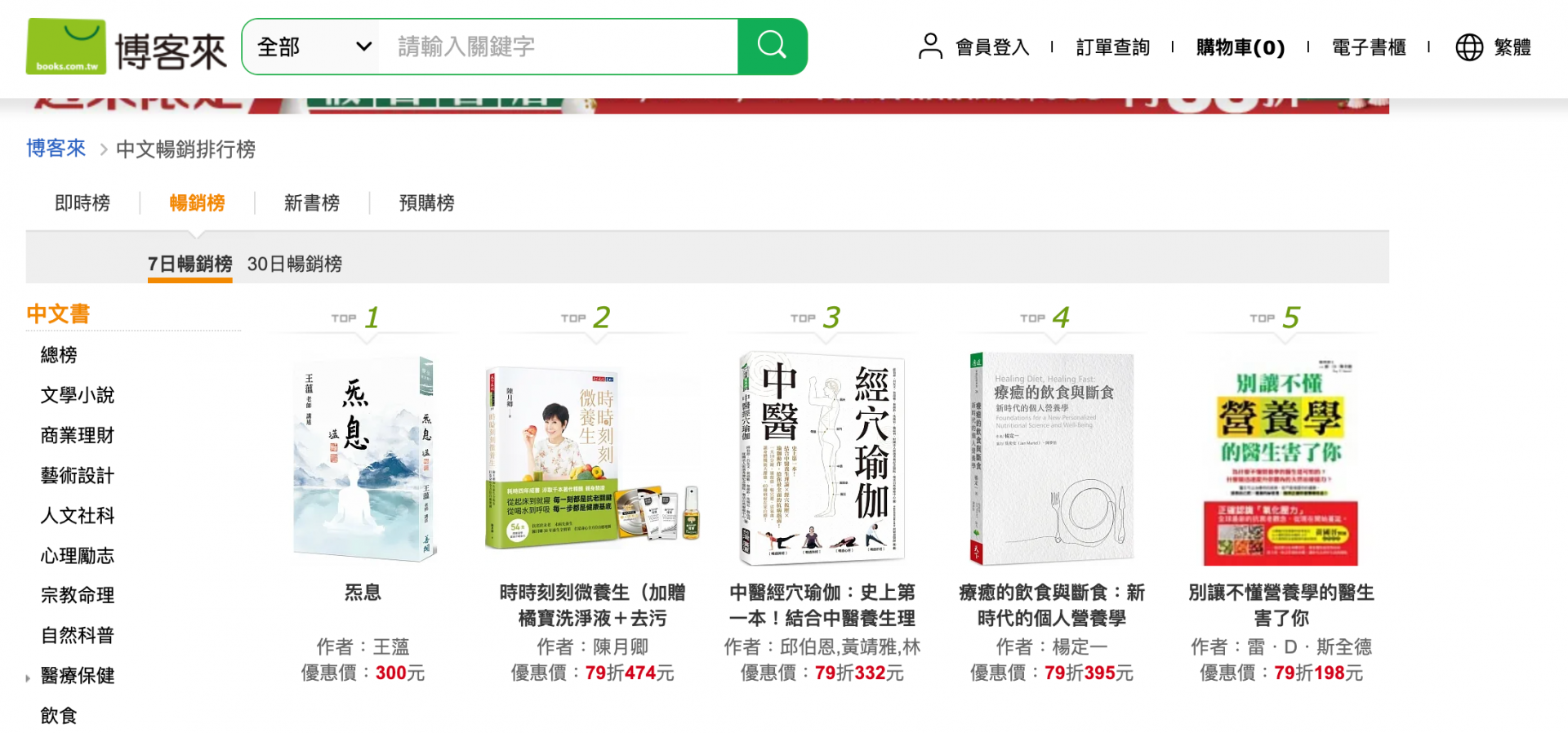Expand the 醫療保健 sidebar arrow
The width and height of the screenshot is (1568, 733).
(28, 677)
